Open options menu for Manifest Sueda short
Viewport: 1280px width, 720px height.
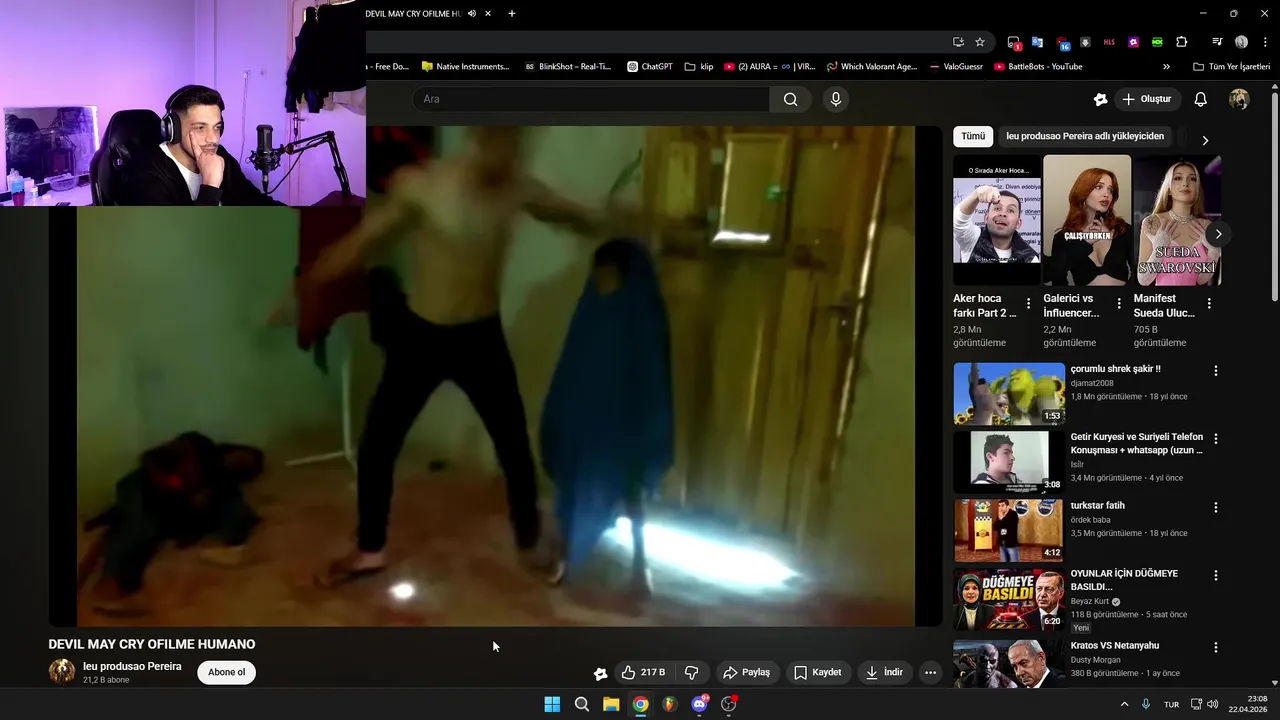(1209, 303)
